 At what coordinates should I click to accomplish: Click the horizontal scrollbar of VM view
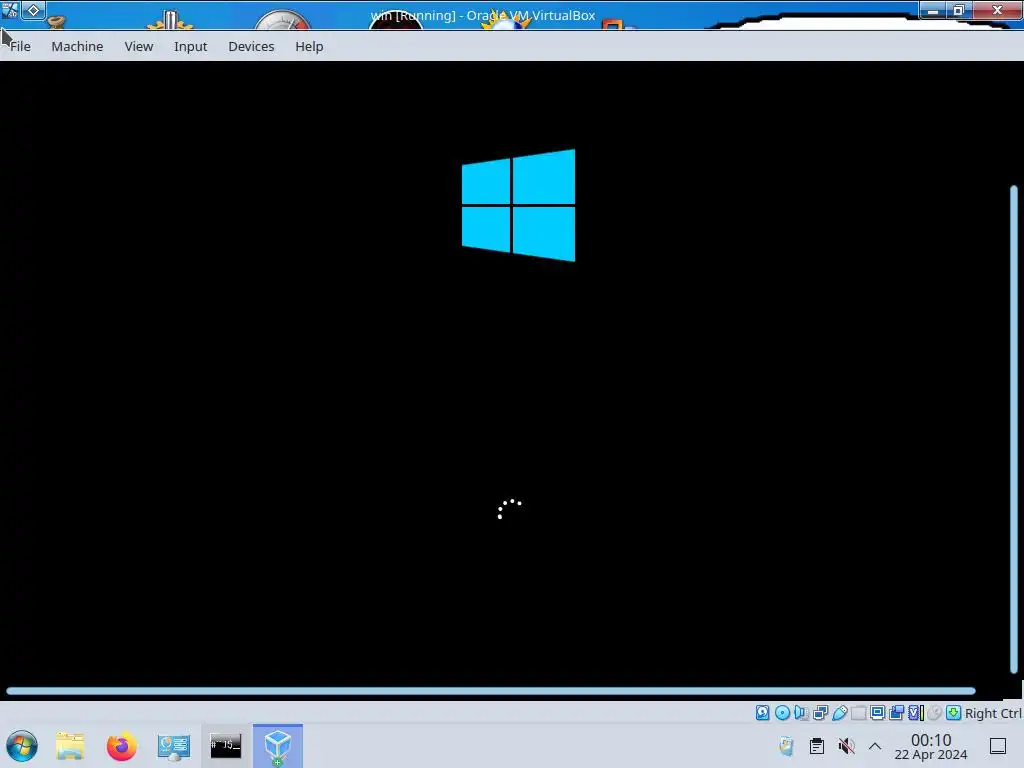pyautogui.click(x=491, y=690)
